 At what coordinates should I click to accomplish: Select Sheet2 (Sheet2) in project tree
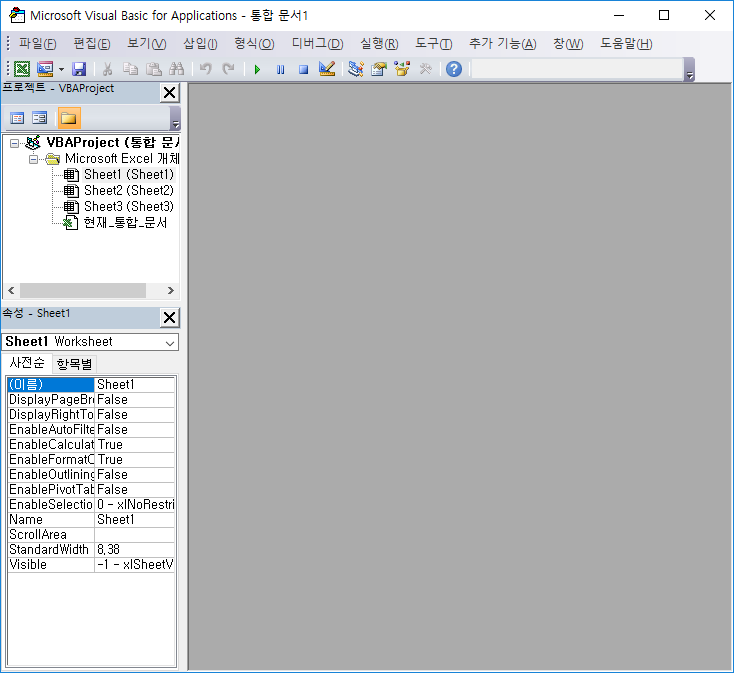(x=129, y=190)
